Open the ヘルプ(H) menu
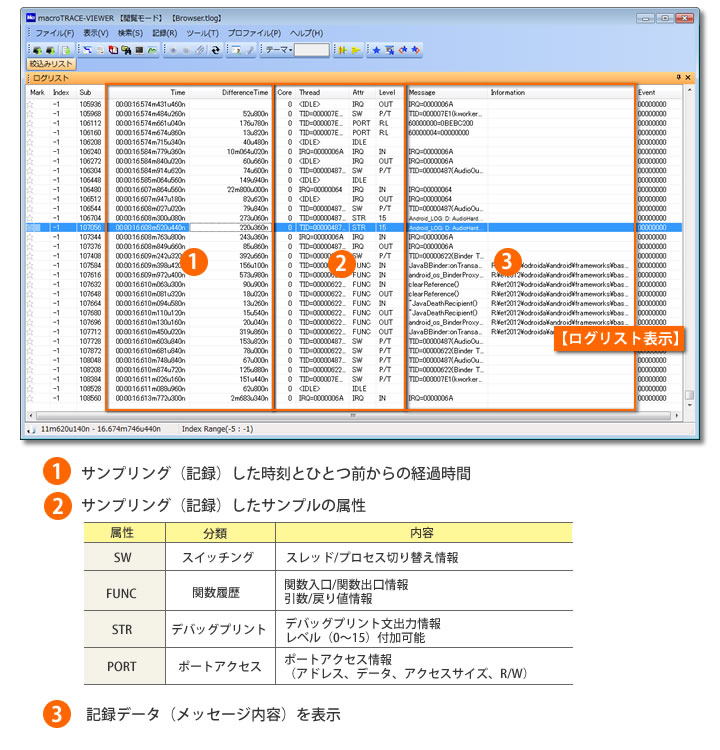This screenshot has width=720, height=750. pos(306,33)
